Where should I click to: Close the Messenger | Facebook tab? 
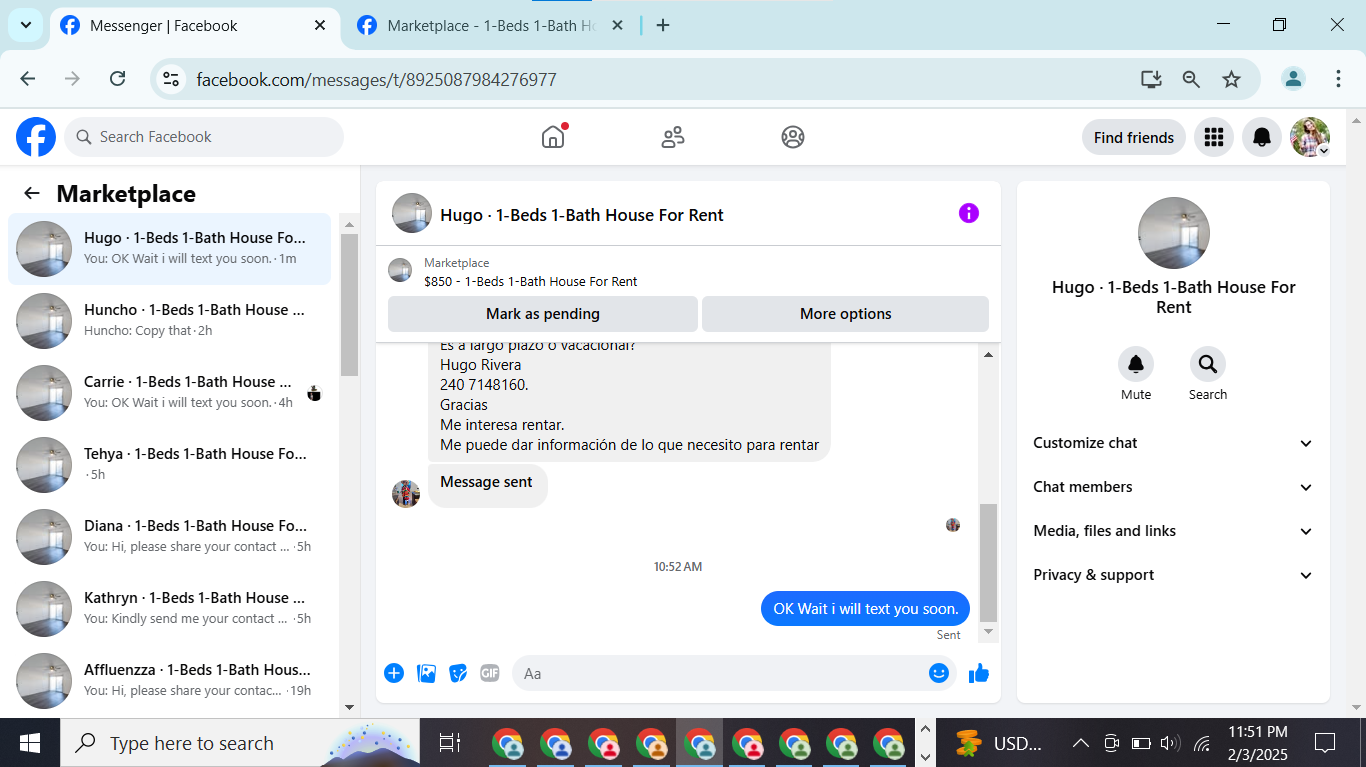tap(320, 26)
